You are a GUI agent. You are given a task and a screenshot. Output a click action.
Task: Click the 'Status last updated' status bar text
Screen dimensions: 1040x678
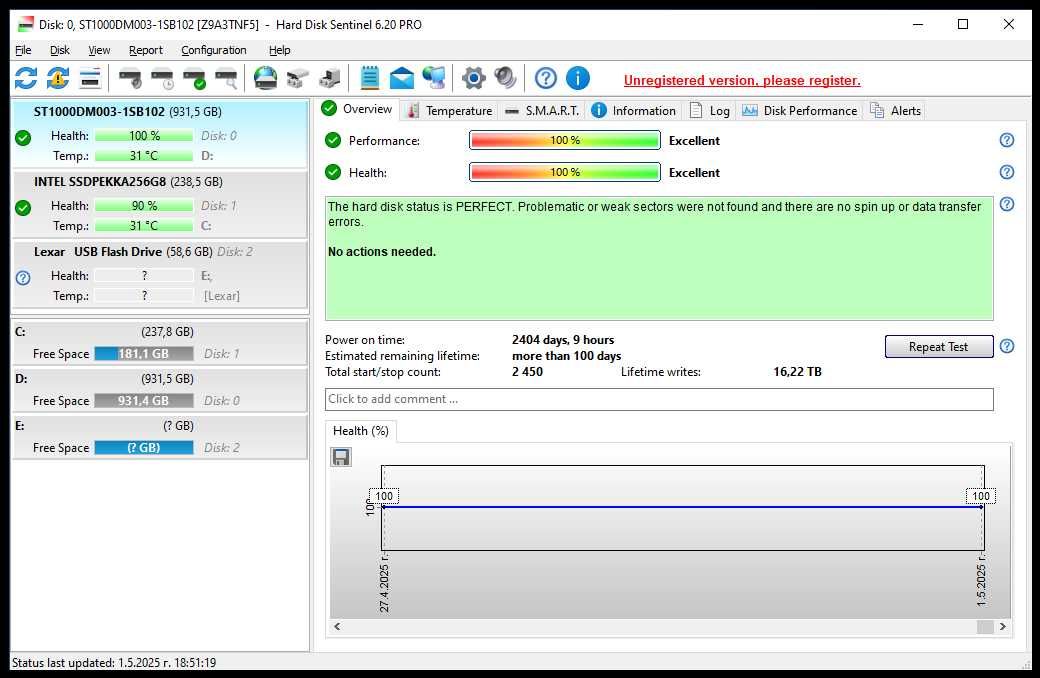tap(114, 662)
